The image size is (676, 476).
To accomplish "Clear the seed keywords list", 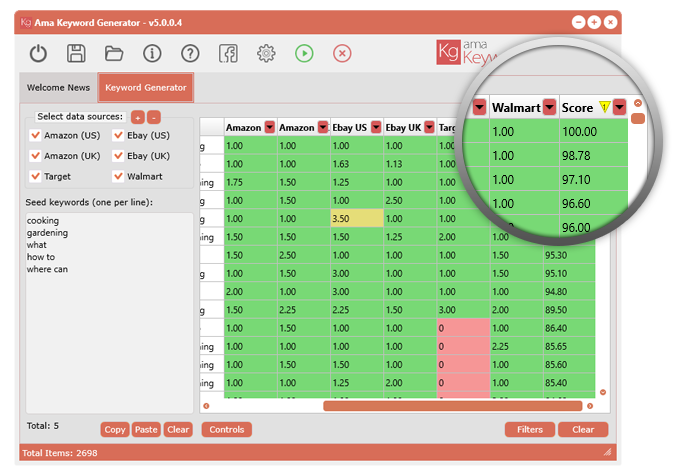I will point(178,429).
